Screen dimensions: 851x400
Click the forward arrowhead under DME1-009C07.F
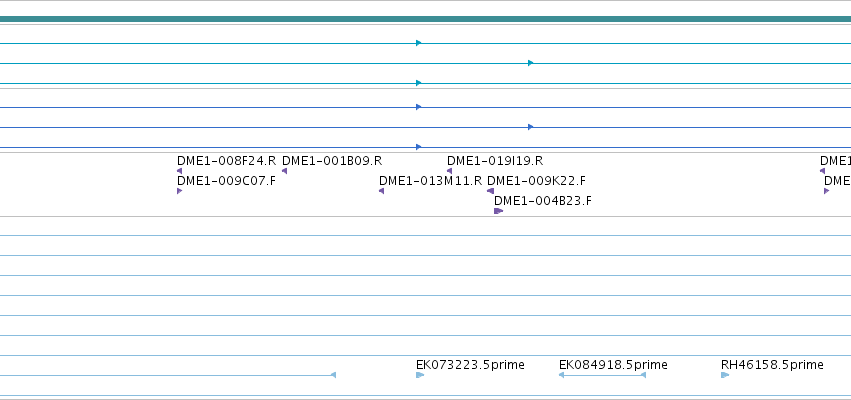(x=180, y=191)
